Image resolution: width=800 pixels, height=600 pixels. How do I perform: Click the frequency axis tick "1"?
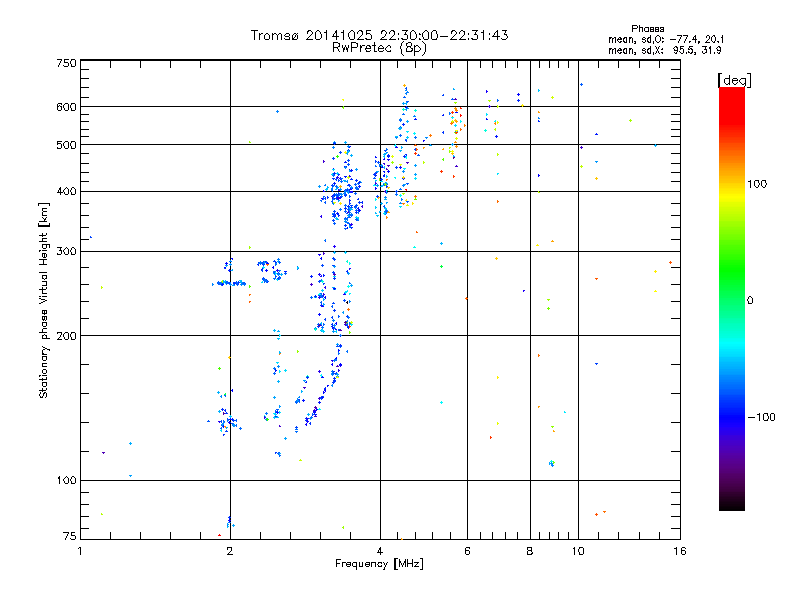(x=80, y=551)
